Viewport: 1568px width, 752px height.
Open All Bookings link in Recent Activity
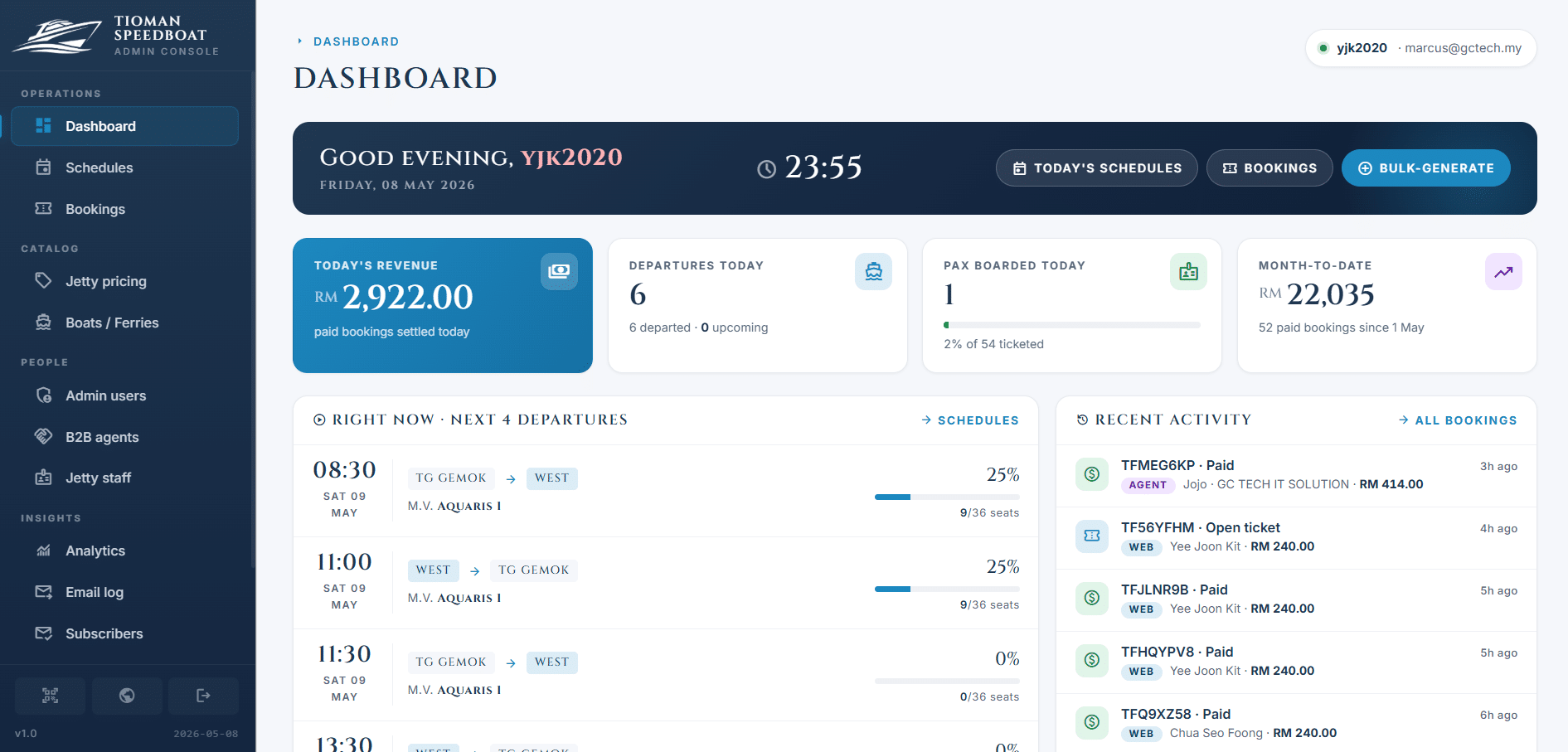(1458, 420)
